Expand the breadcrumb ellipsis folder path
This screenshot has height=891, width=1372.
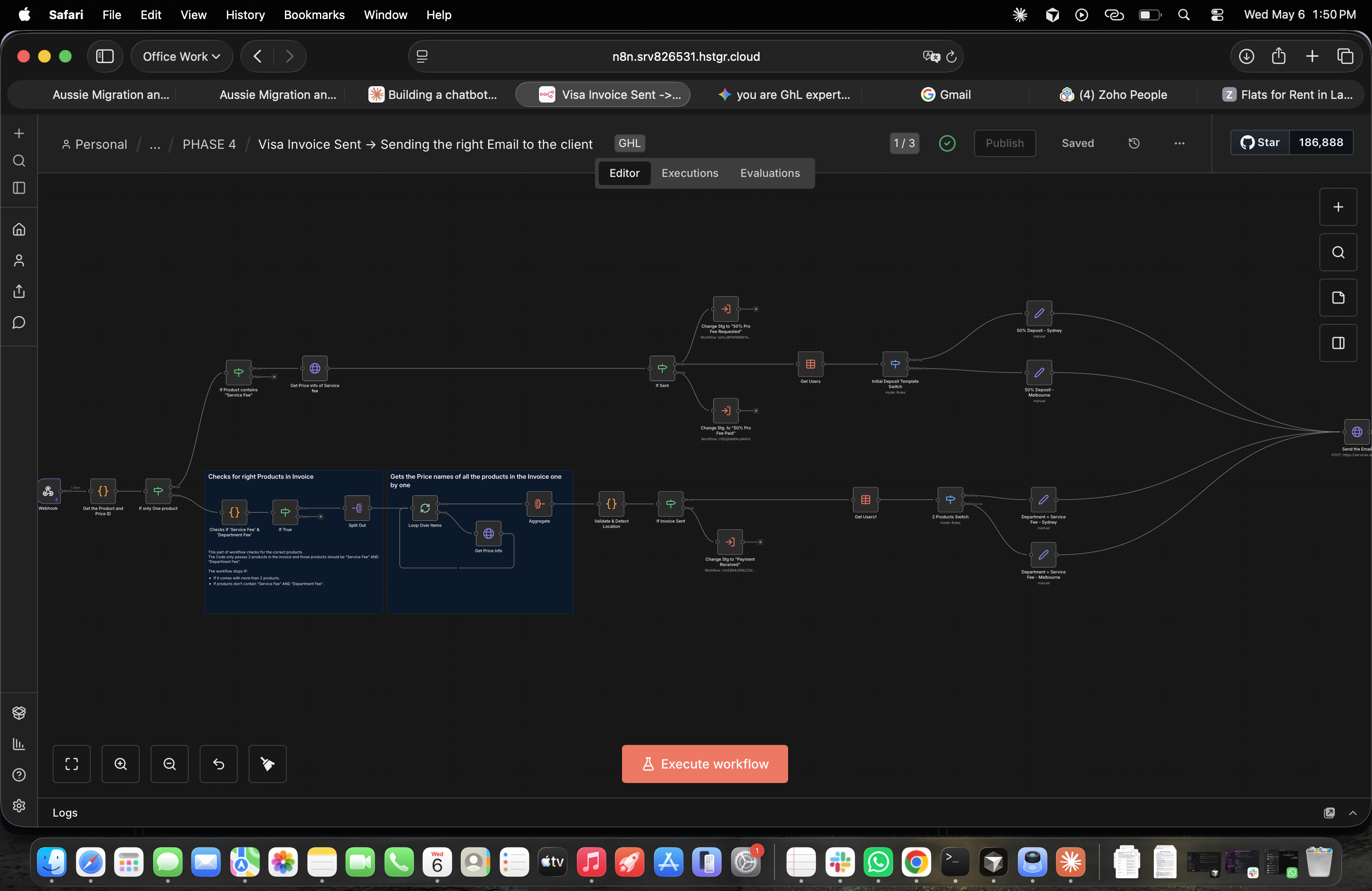click(x=155, y=144)
